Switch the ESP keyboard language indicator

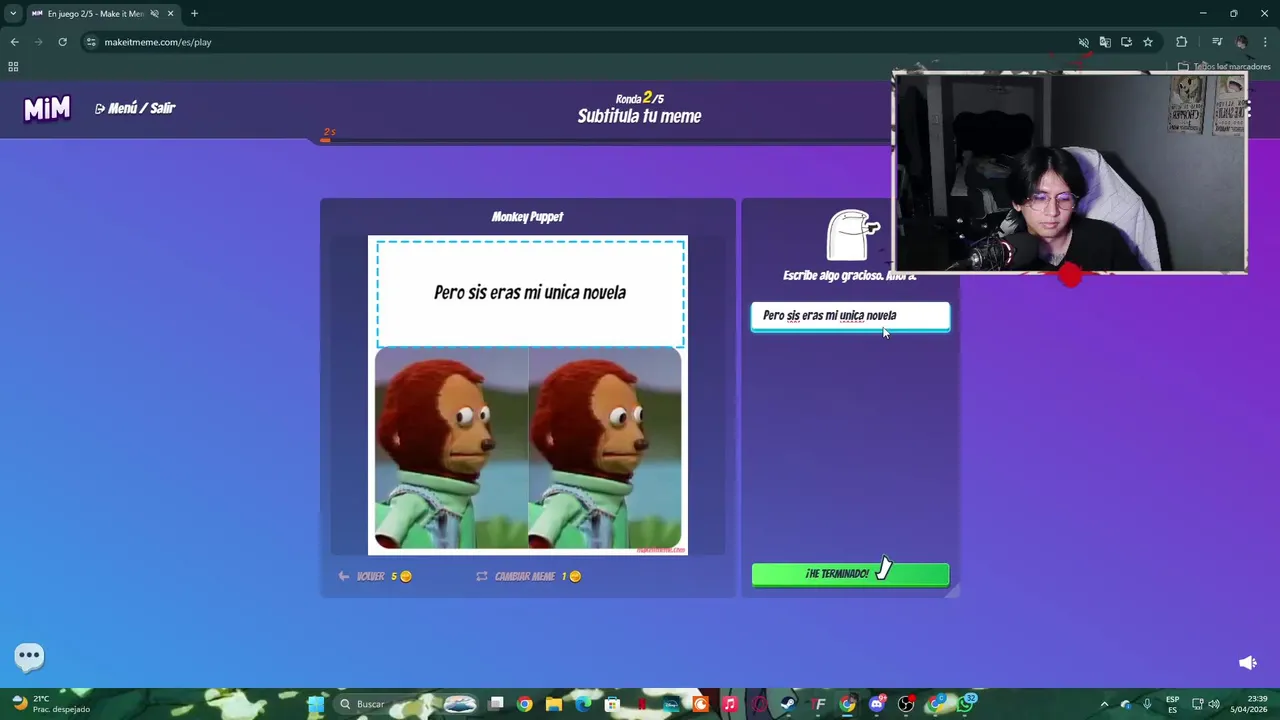coord(1172,704)
